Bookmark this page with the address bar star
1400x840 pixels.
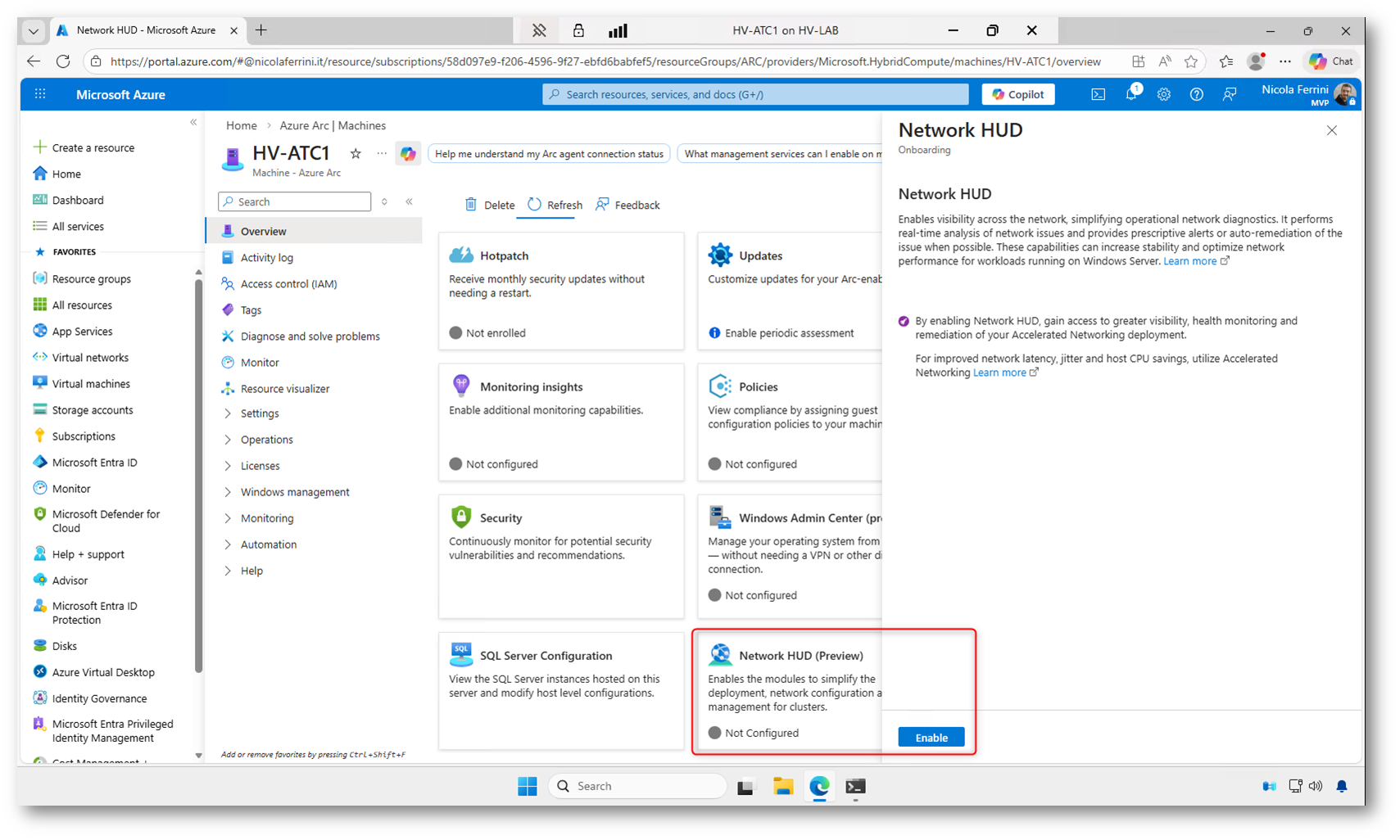coord(1191,61)
